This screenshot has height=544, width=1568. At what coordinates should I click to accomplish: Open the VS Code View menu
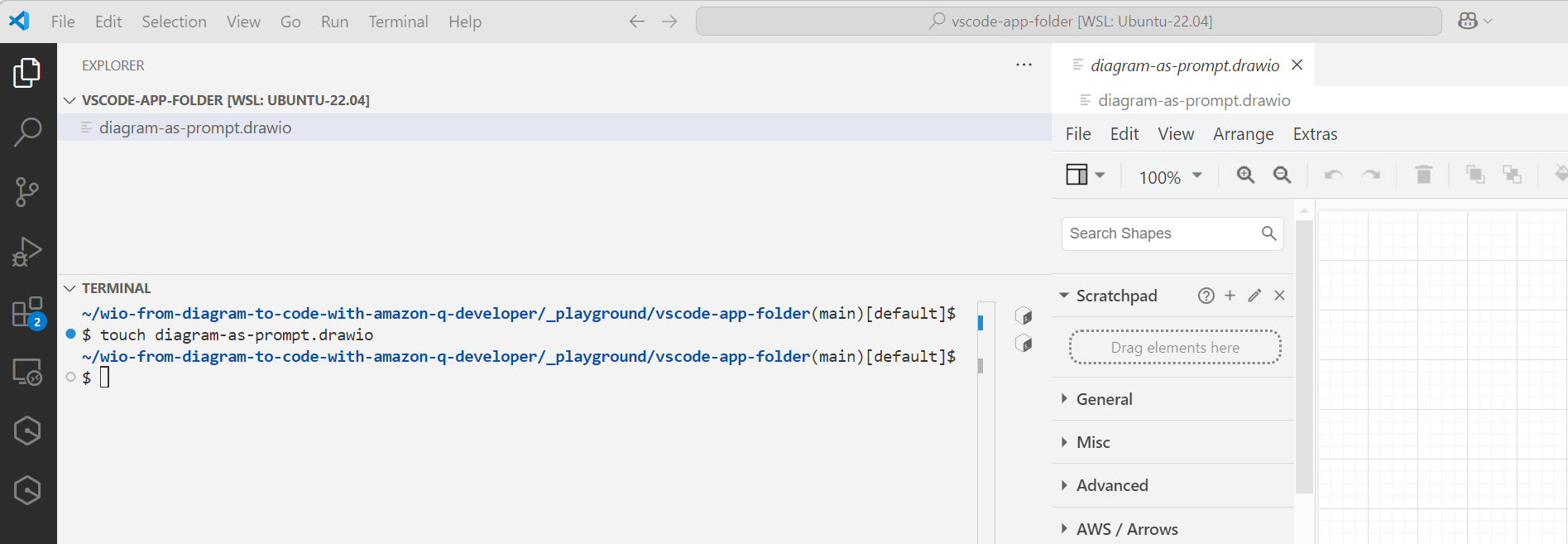click(x=243, y=22)
